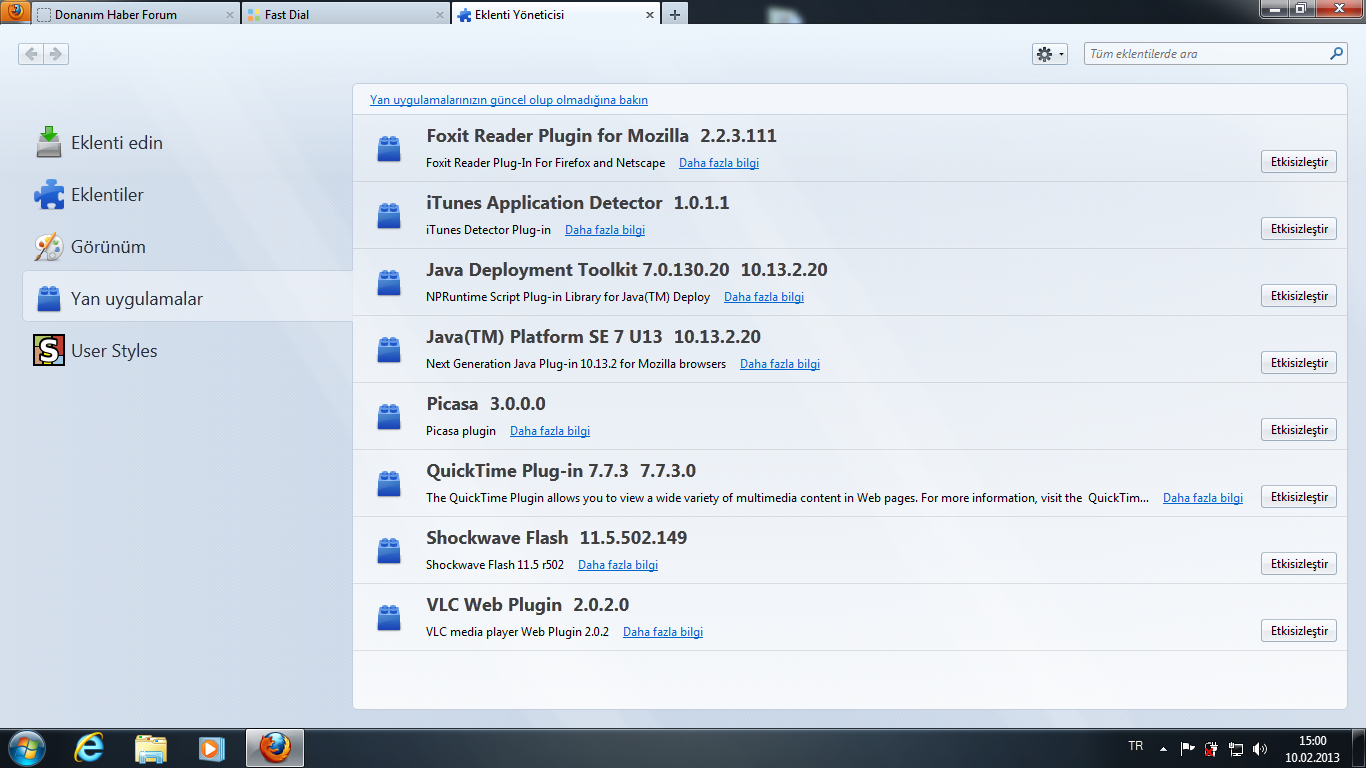1366x768 pixels.
Task: Click the back navigation arrow
Action: coord(31,54)
